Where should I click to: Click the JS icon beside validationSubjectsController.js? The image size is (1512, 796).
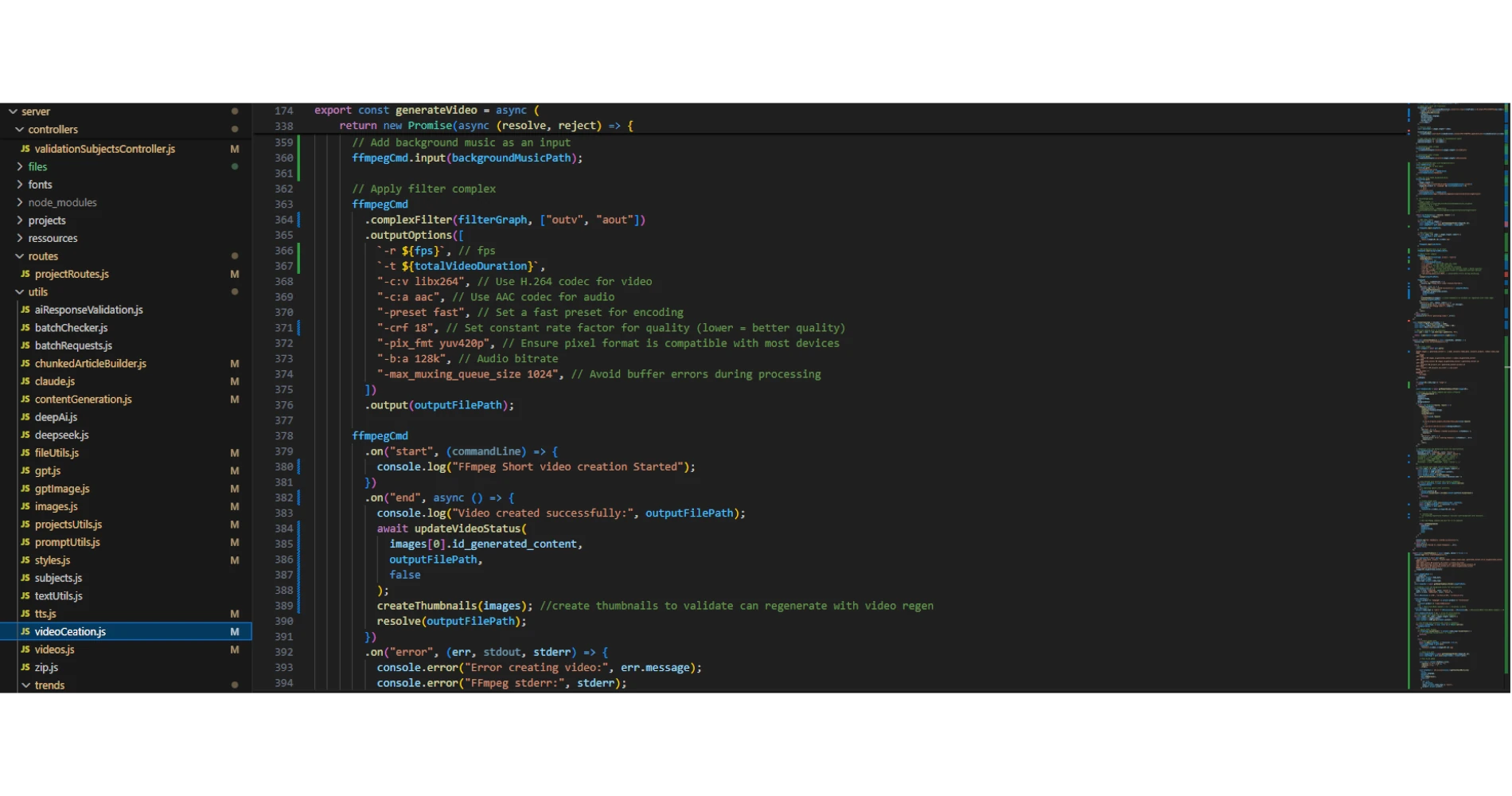pyautogui.click(x=25, y=149)
